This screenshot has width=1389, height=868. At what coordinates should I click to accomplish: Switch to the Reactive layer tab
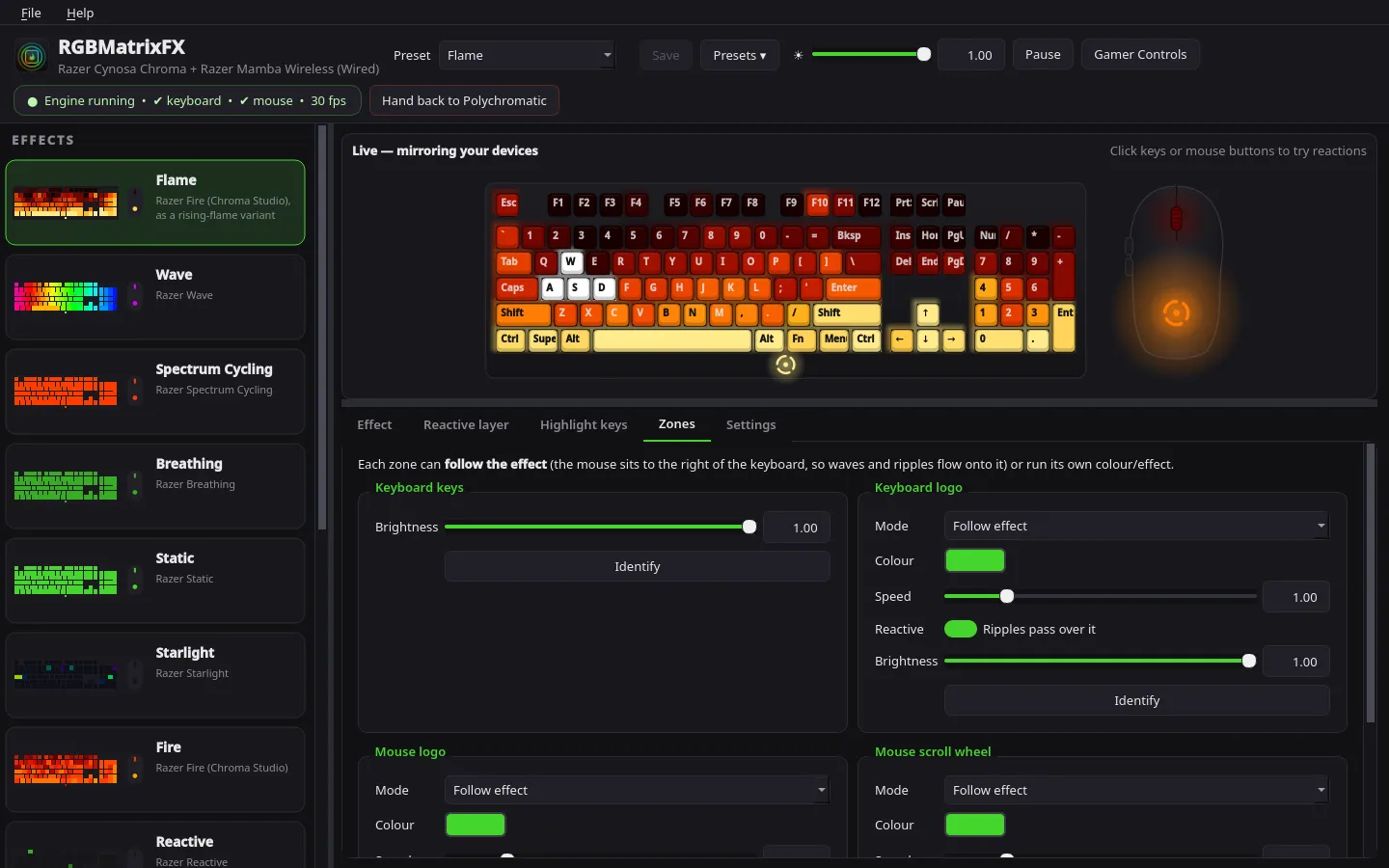tap(466, 424)
